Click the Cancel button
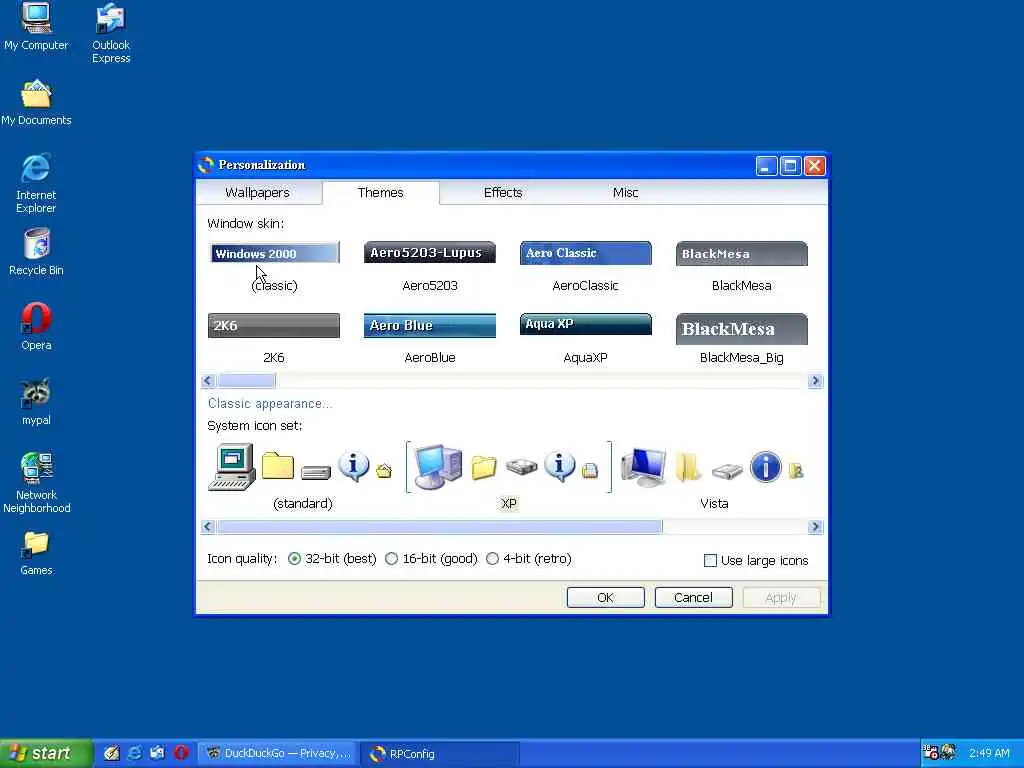 coord(694,598)
